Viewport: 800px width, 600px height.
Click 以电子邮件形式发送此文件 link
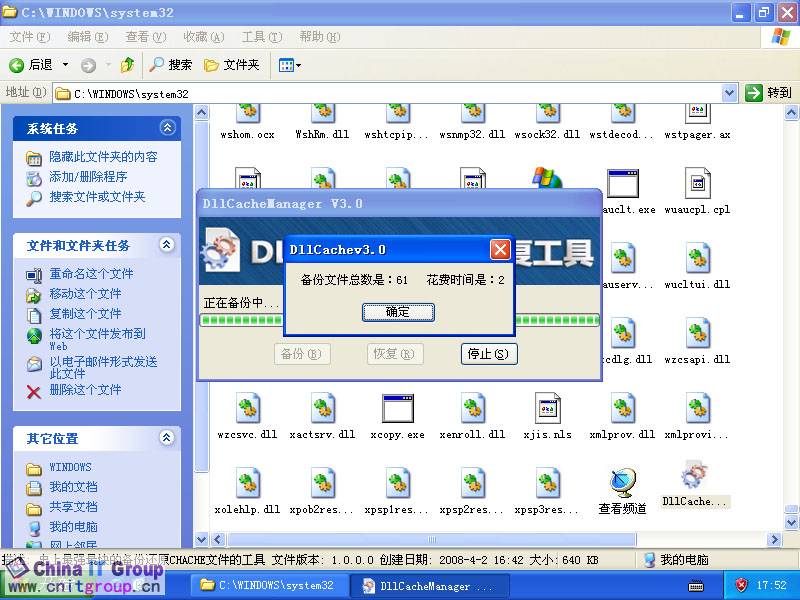(x=103, y=367)
